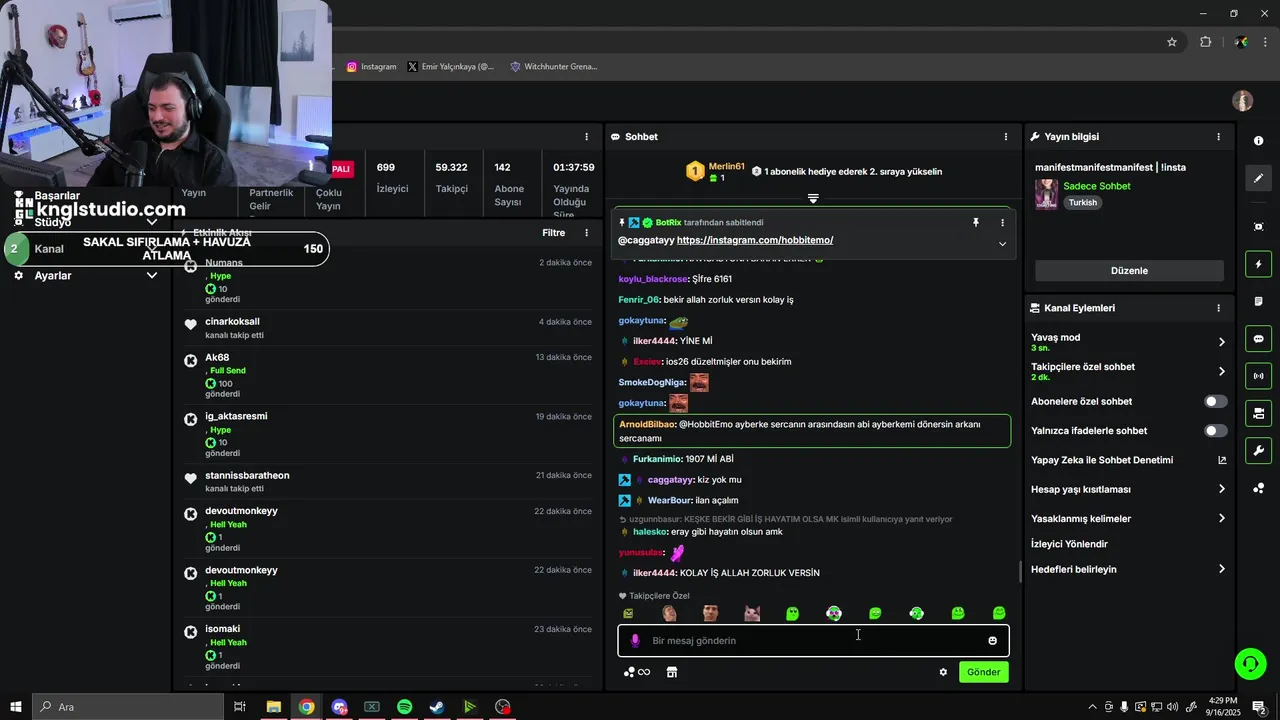Open Spotify from the taskbar

(x=404, y=707)
